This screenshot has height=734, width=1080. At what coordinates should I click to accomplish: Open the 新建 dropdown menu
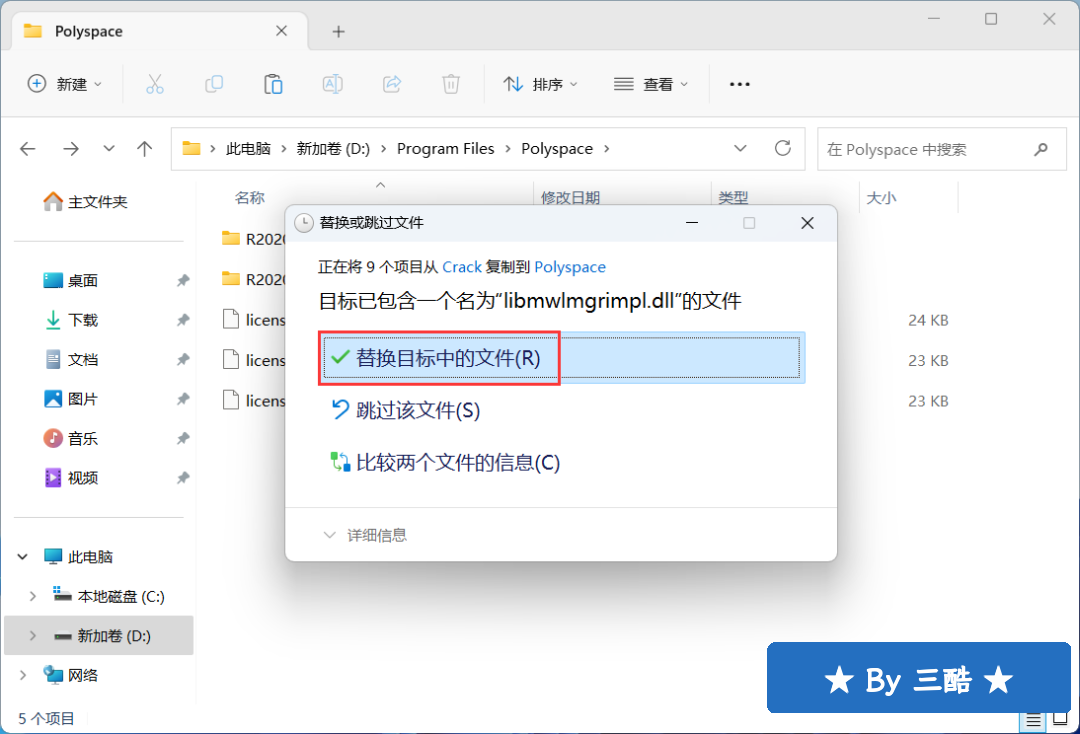[x=65, y=84]
